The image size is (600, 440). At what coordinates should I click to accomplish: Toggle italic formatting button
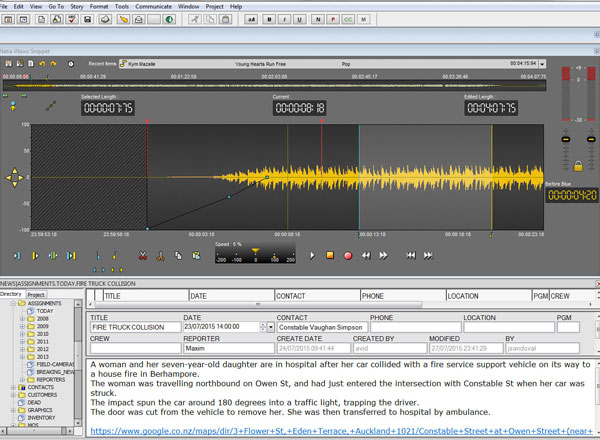tap(284, 19)
